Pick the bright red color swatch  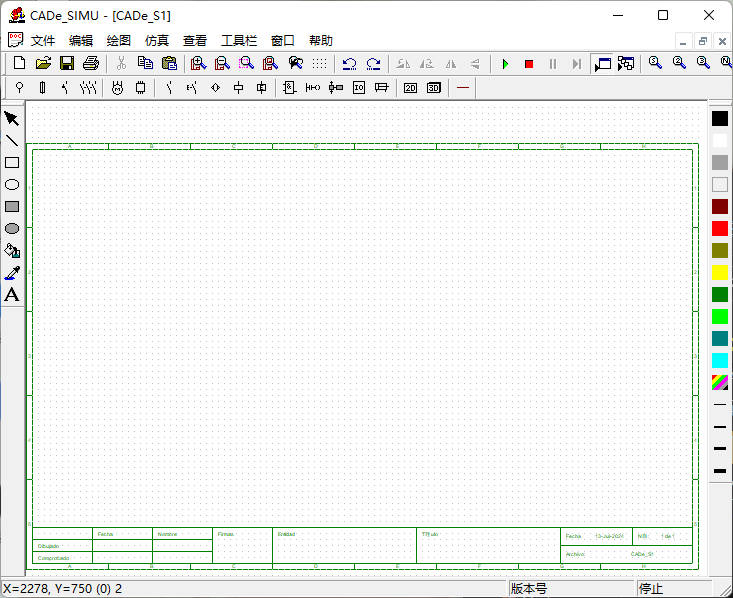720,229
